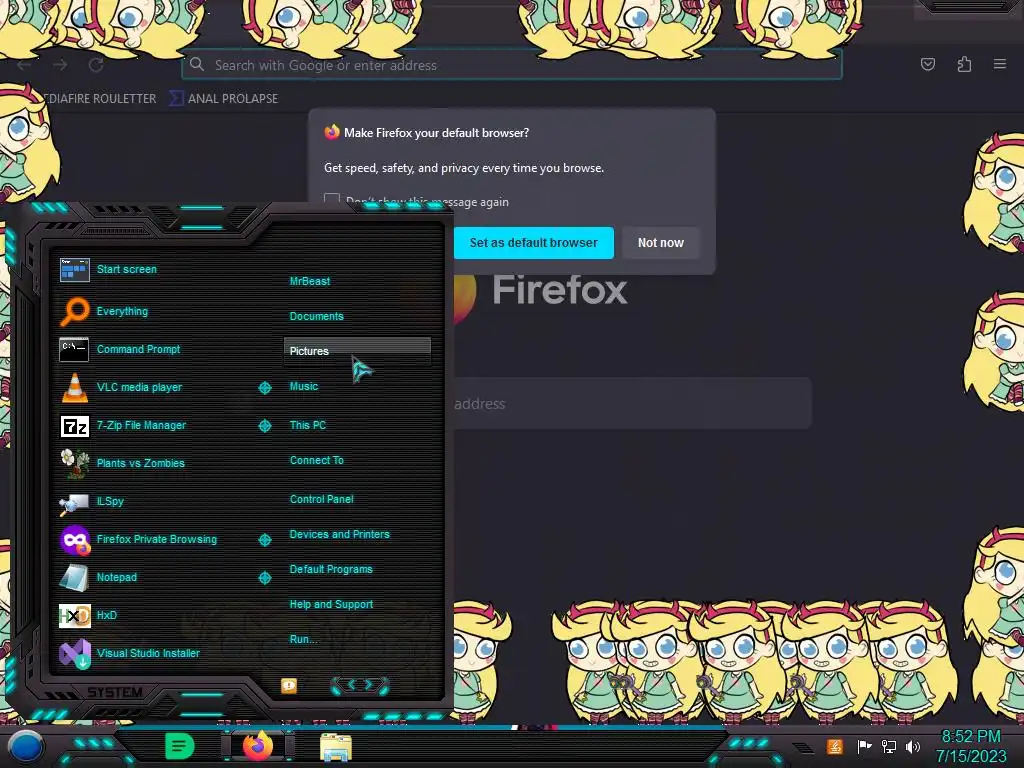
Task: Click taskbar clock showing 8:52 PM
Action: coord(971,737)
